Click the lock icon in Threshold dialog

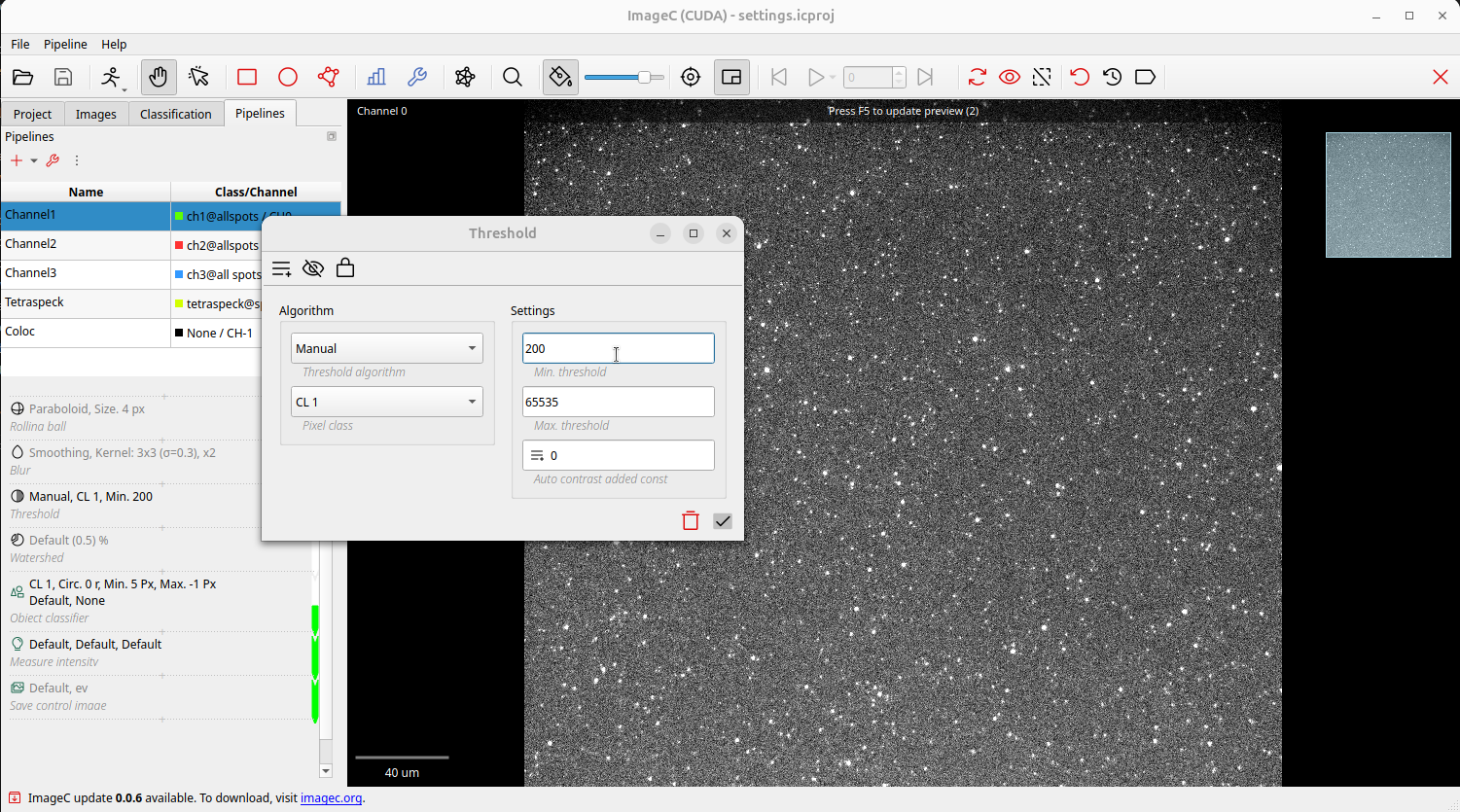345,268
